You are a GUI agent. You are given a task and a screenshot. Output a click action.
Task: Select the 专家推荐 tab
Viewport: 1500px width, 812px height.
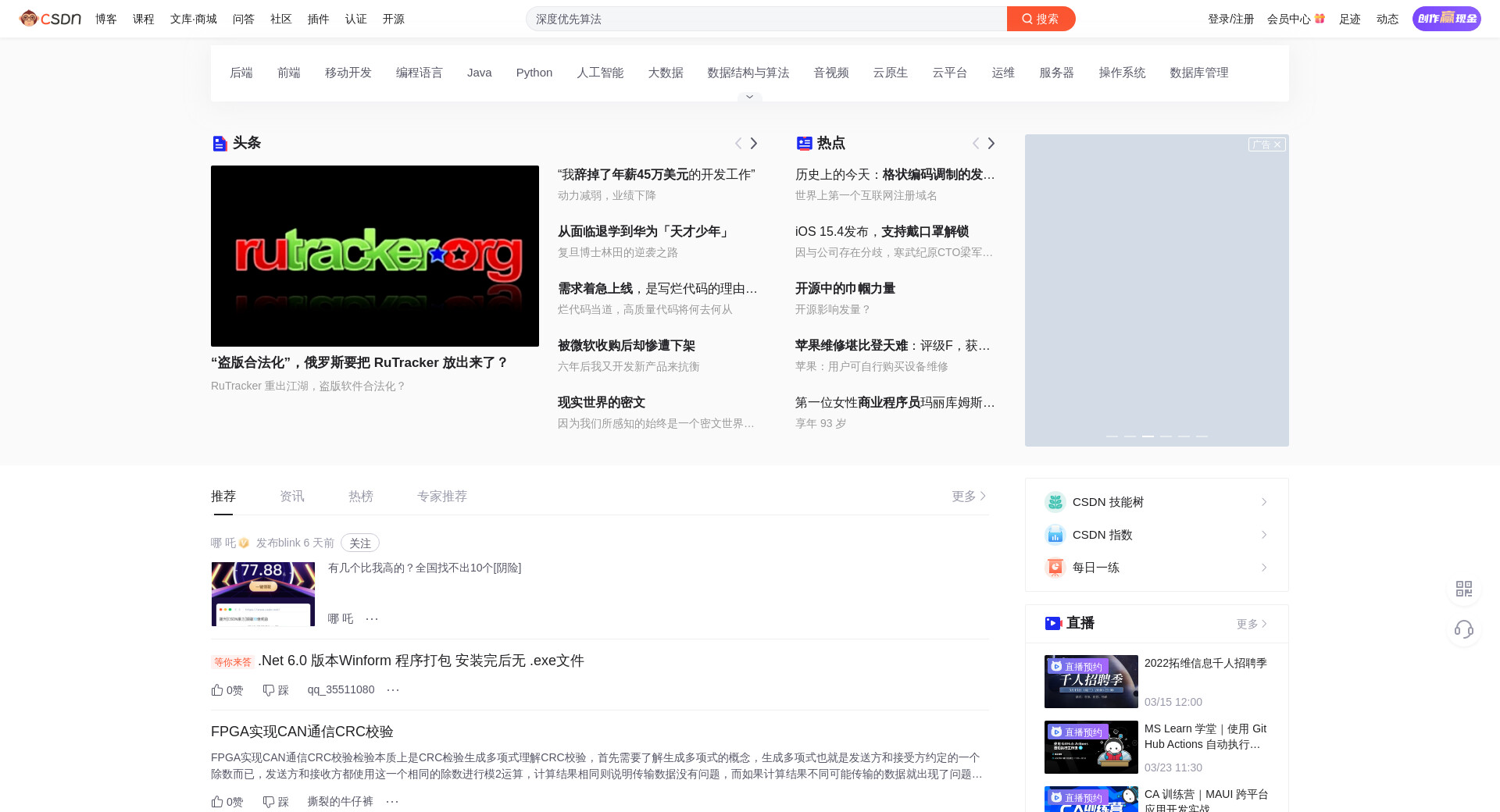pos(441,497)
